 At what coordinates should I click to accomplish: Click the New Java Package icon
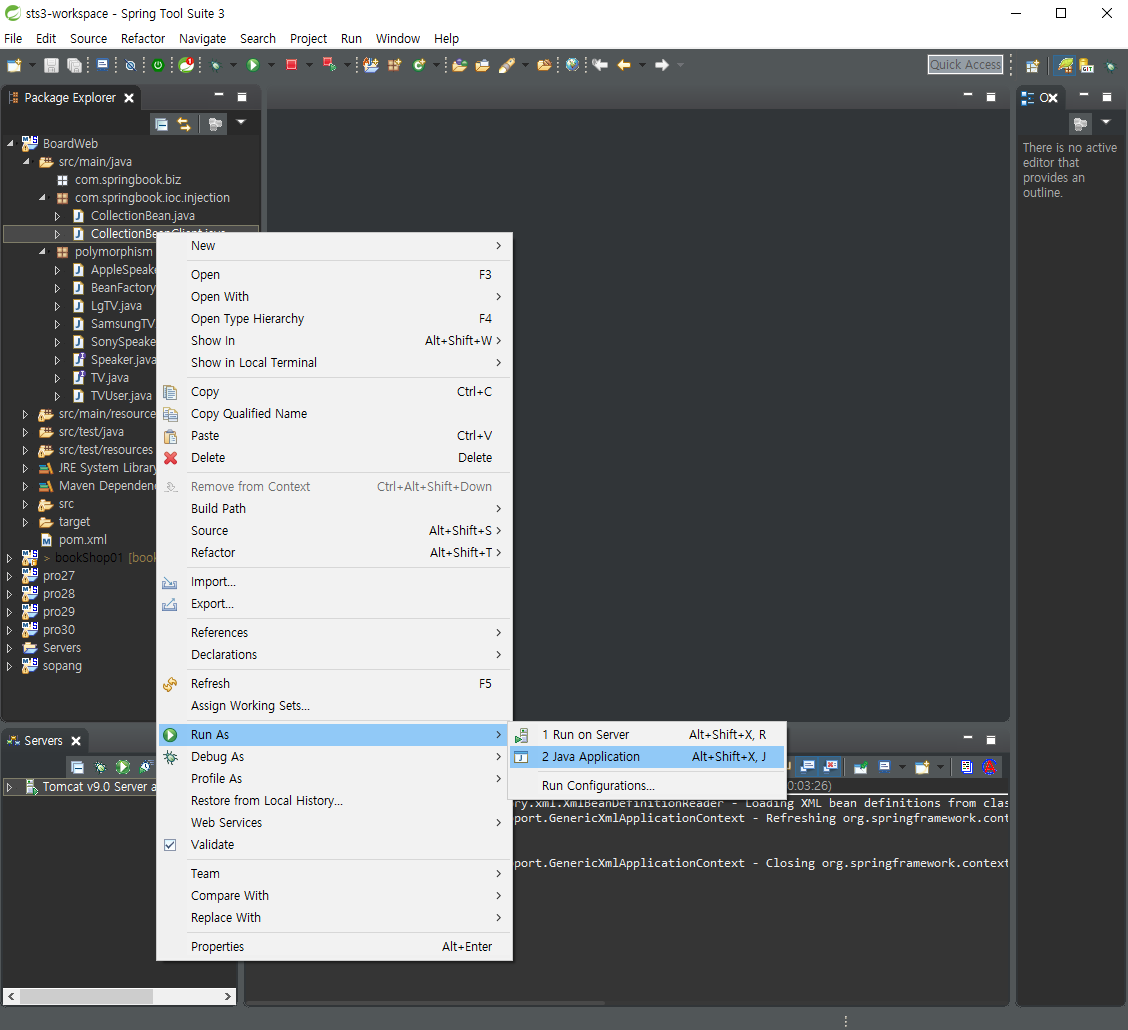[394, 65]
